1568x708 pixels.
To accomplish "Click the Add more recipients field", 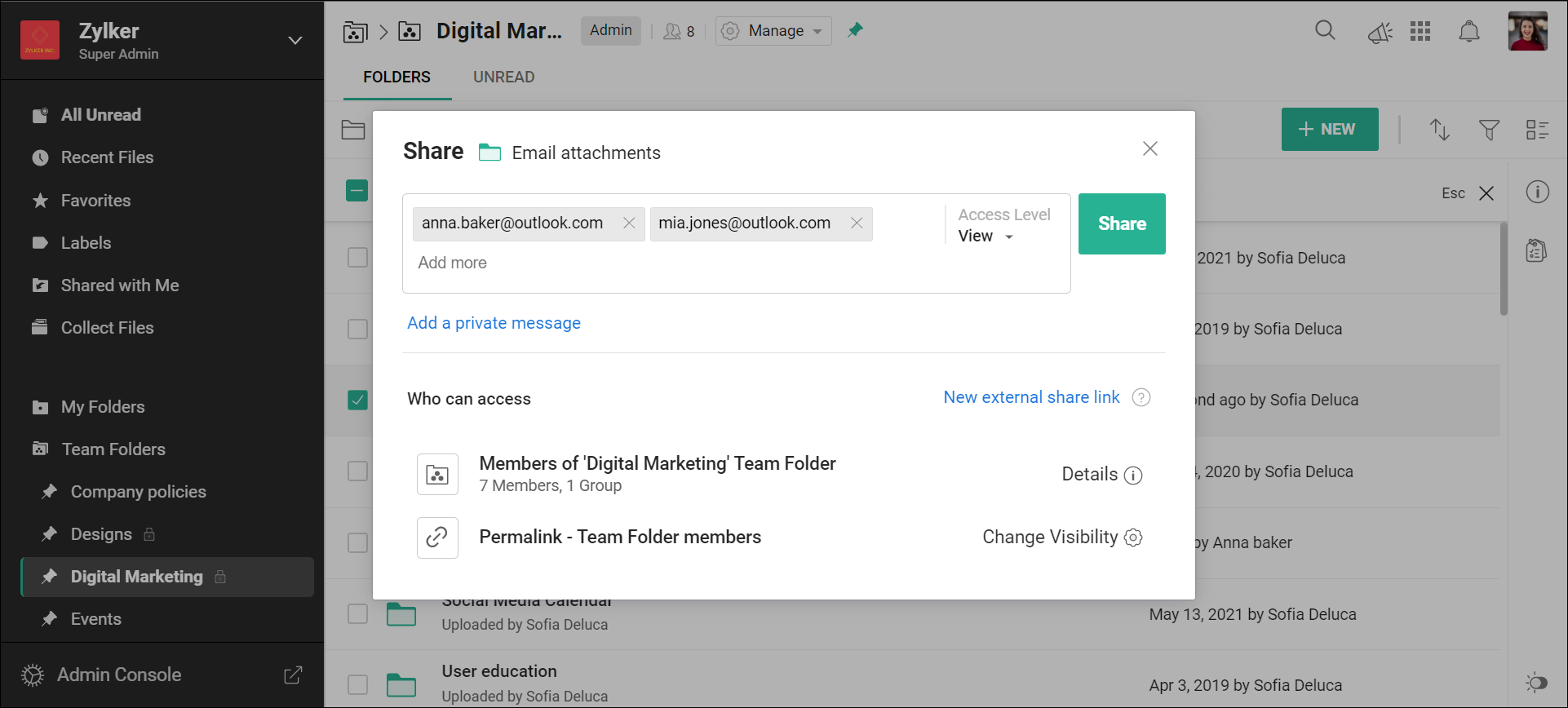I will pyautogui.click(x=452, y=263).
